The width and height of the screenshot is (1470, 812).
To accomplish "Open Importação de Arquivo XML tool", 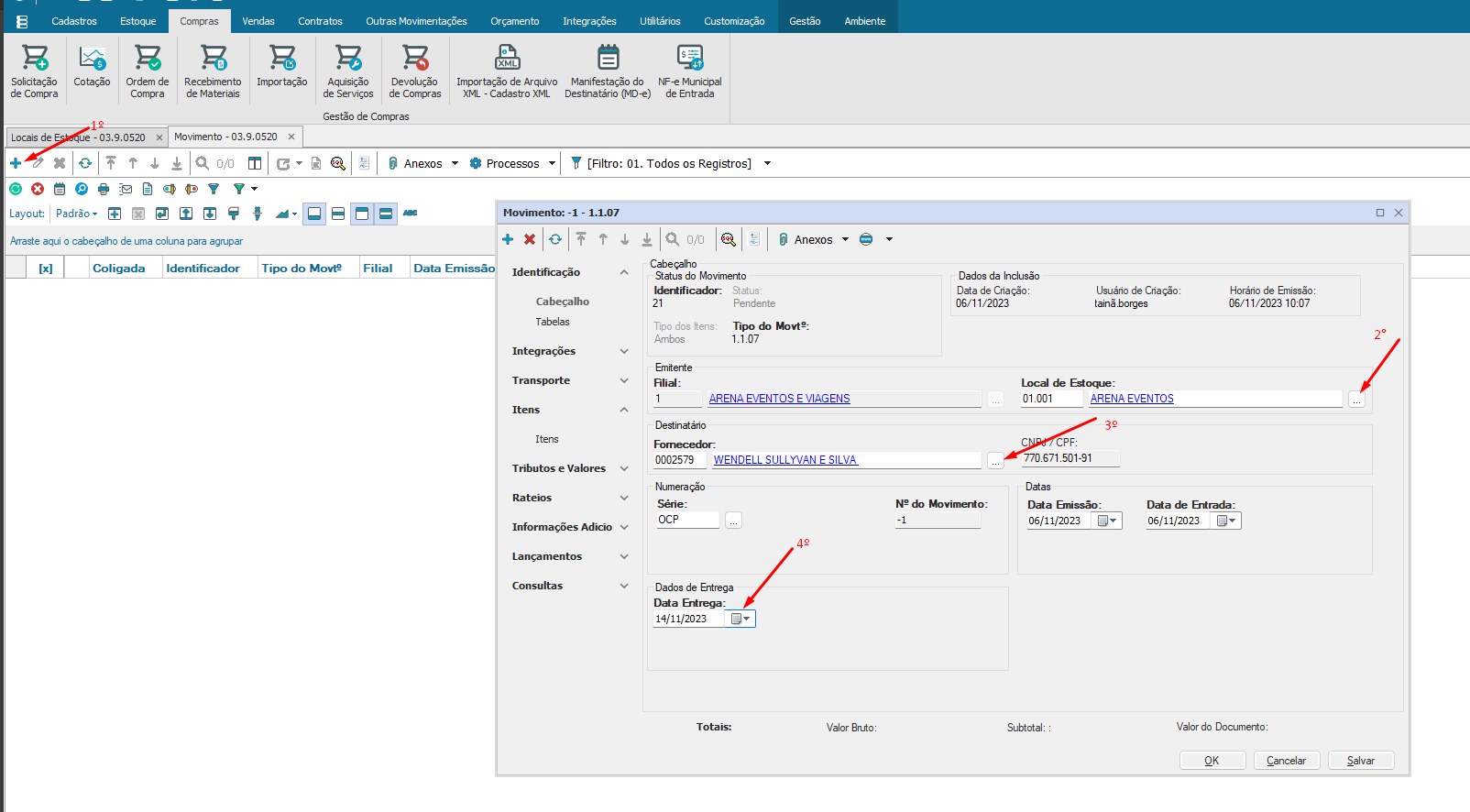I will click(x=506, y=71).
